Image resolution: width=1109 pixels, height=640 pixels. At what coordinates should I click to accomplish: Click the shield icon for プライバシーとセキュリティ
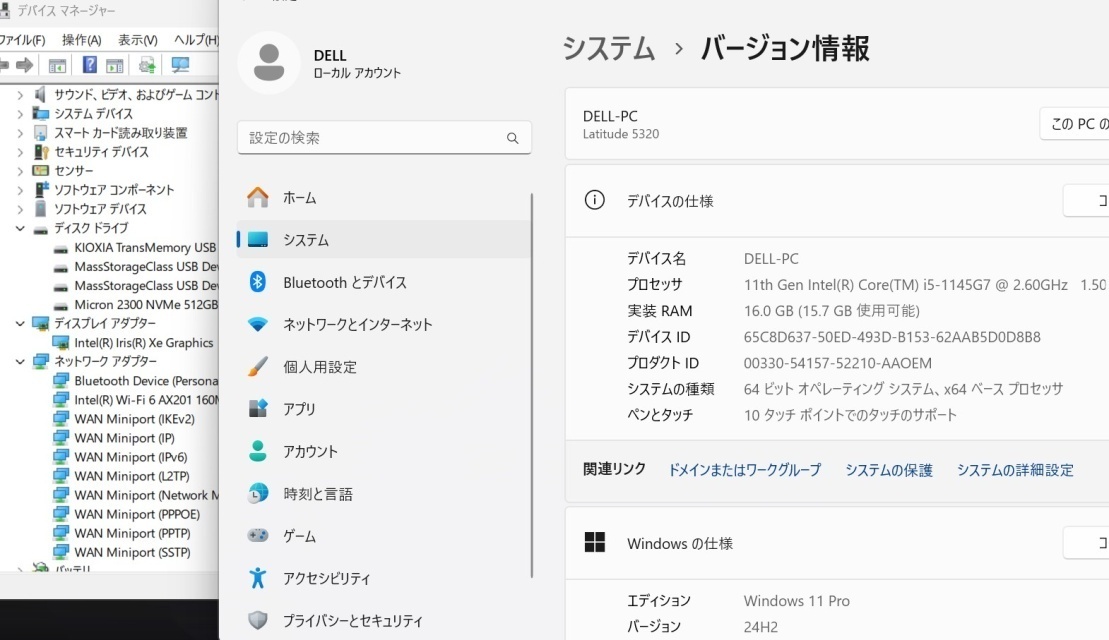point(258,620)
